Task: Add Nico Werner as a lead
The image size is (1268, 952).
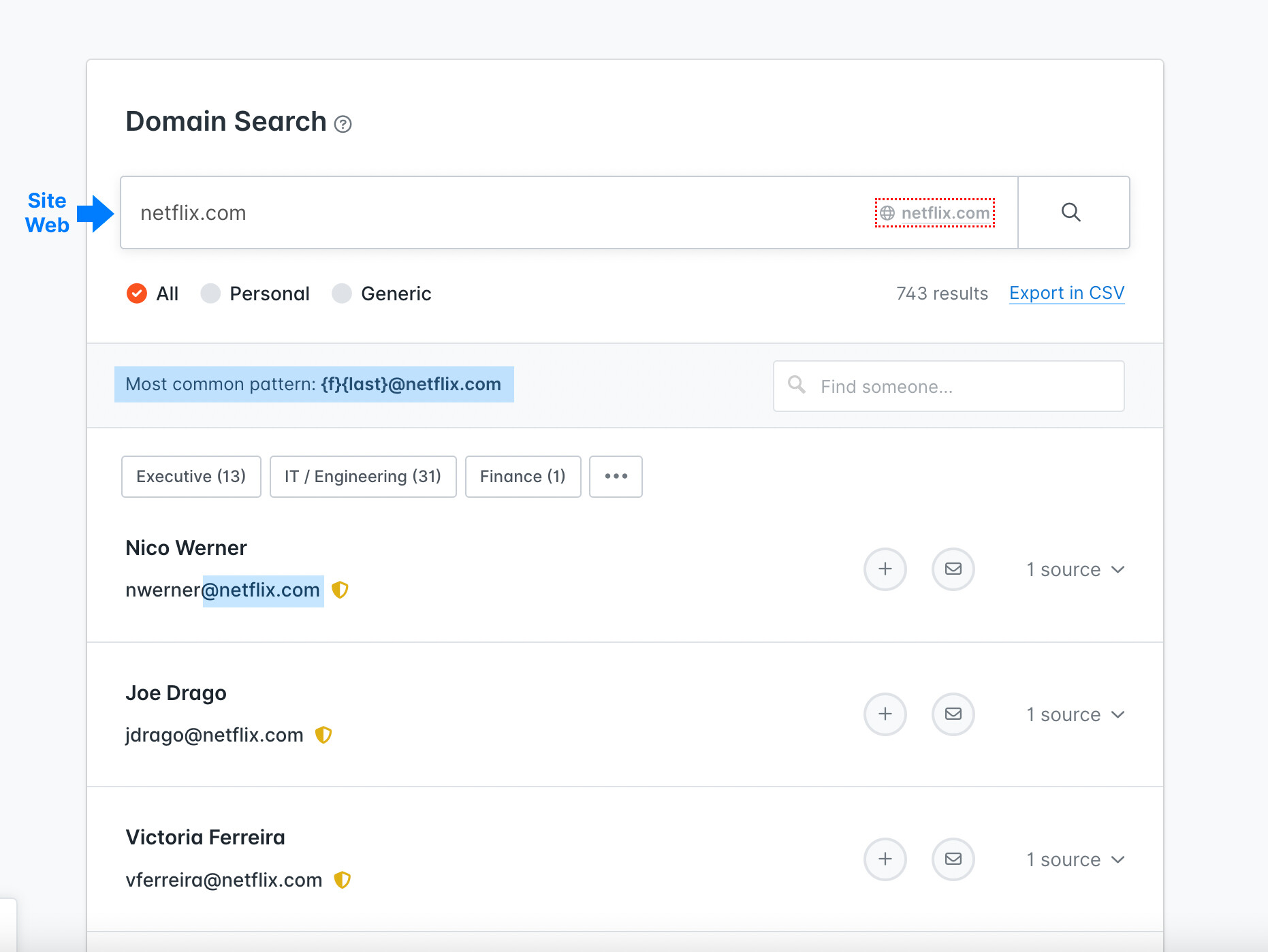Action: pyautogui.click(x=885, y=569)
